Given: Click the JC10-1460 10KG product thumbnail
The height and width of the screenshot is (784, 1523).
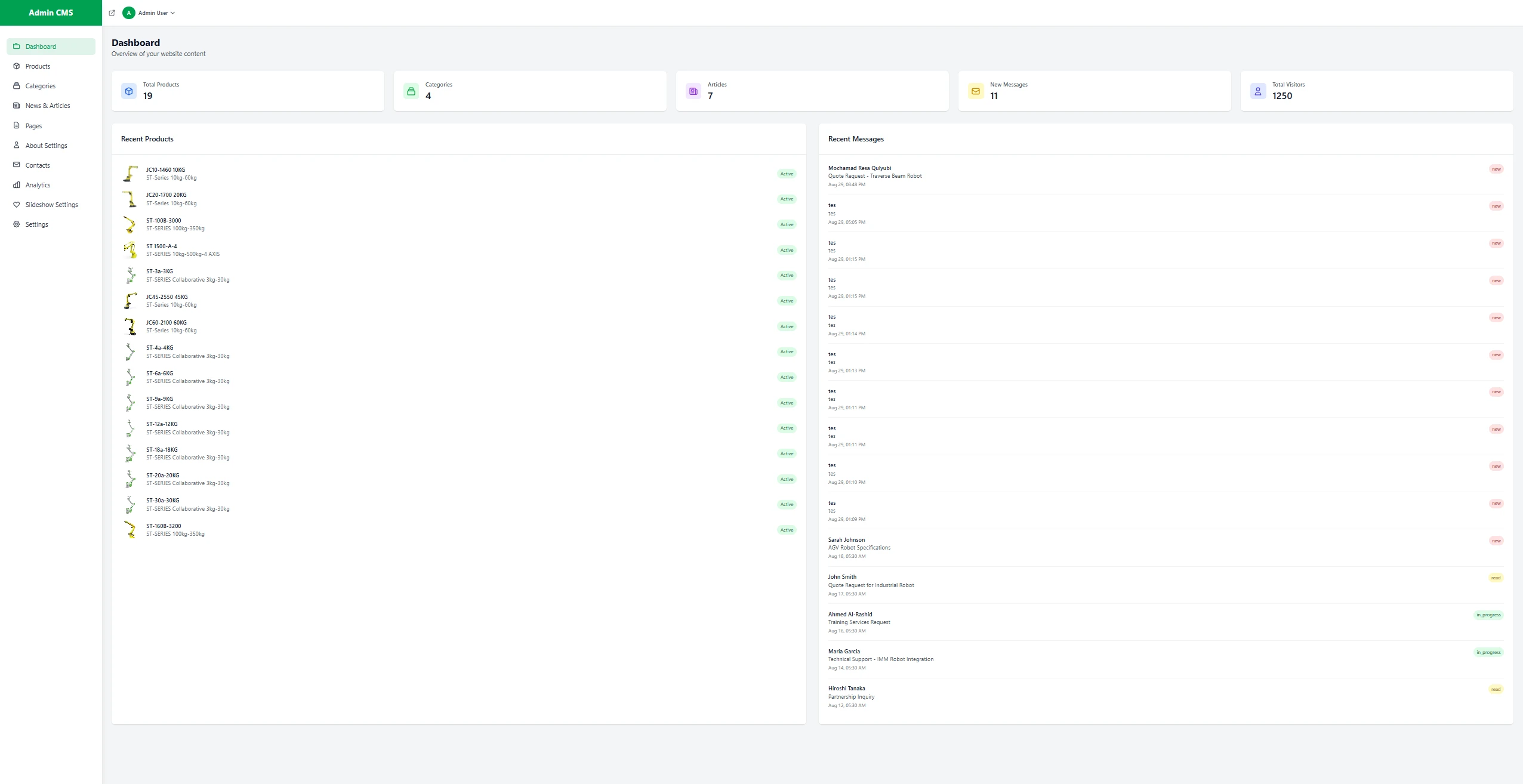Looking at the screenshot, I should click(x=130, y=174).
